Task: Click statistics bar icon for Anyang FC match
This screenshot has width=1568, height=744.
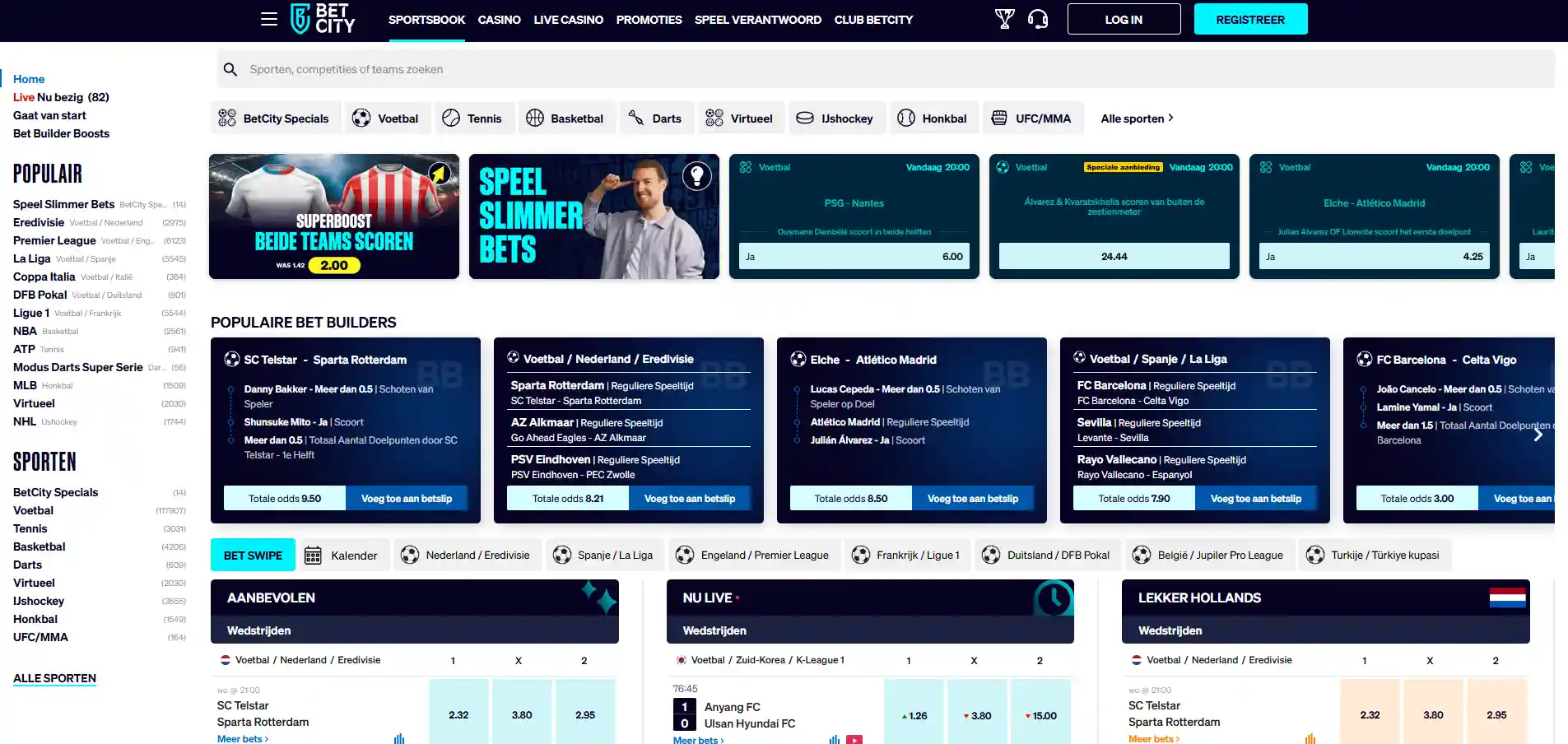Action: (835, 740)
